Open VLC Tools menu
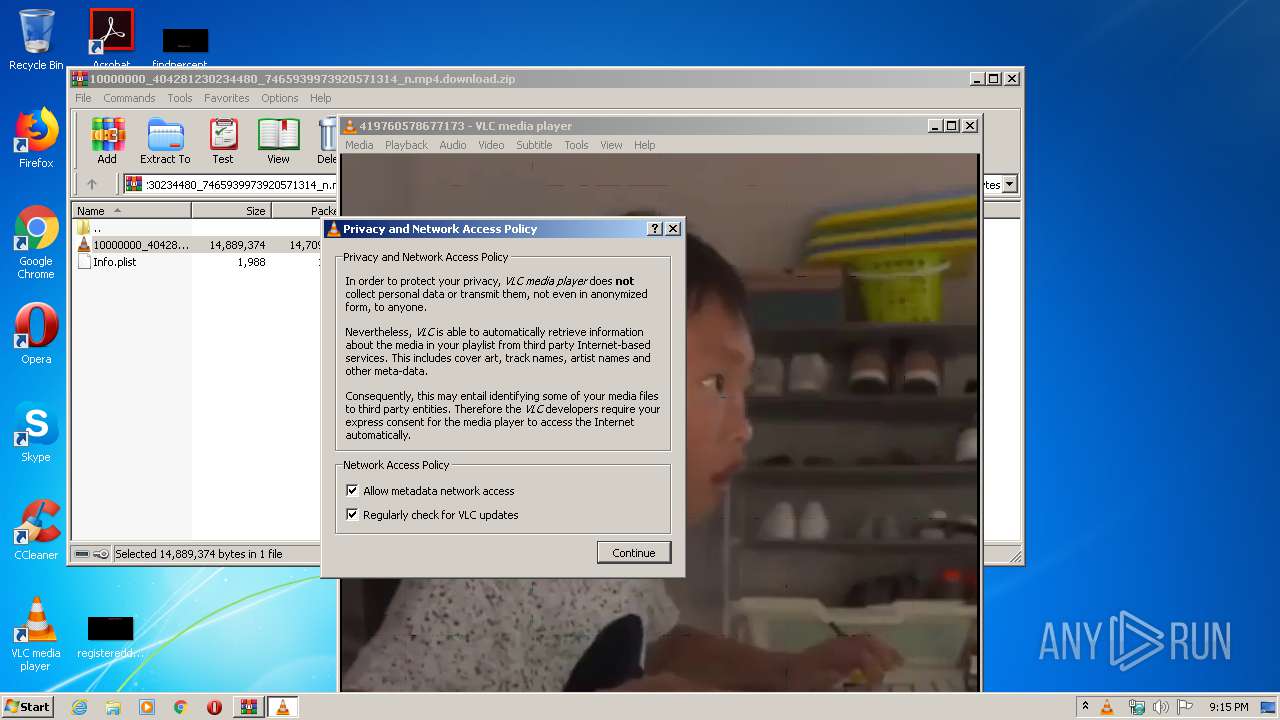The height and width of the screenshot is (720, 1280). pyautogui.click(x=576, y=145)
